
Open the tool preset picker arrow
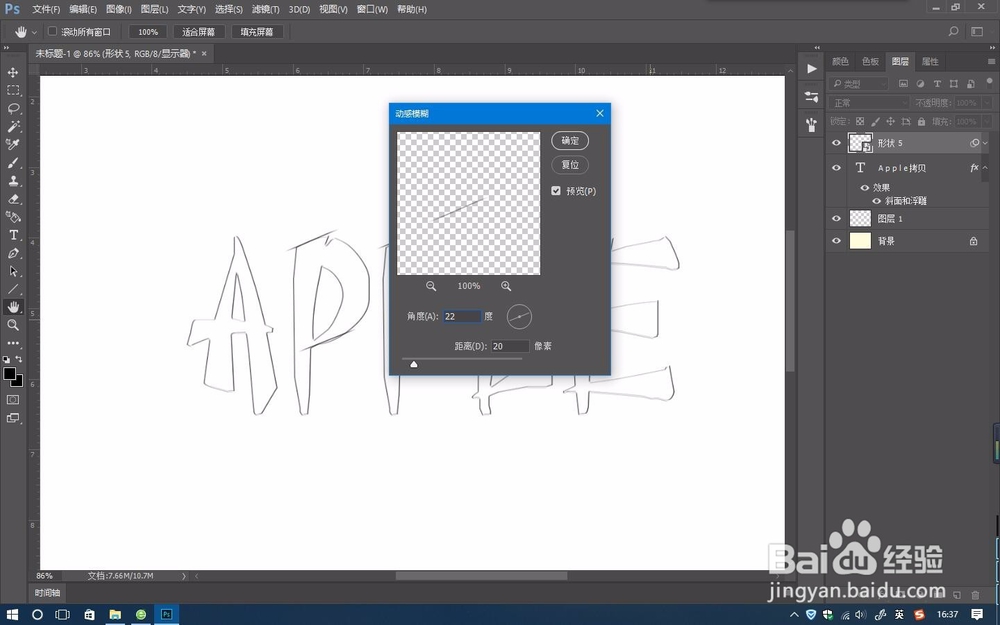34,31
